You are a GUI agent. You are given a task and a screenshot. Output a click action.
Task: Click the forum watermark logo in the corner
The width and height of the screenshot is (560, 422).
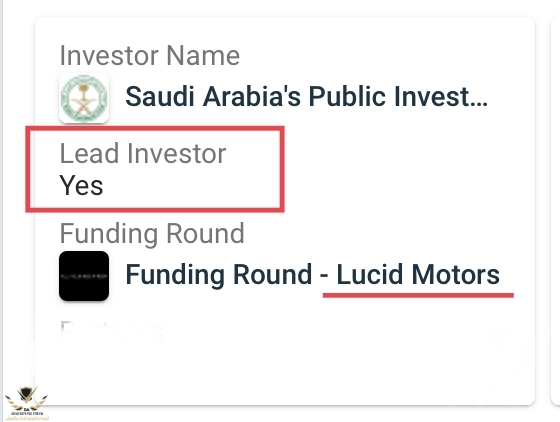(26, 403)
